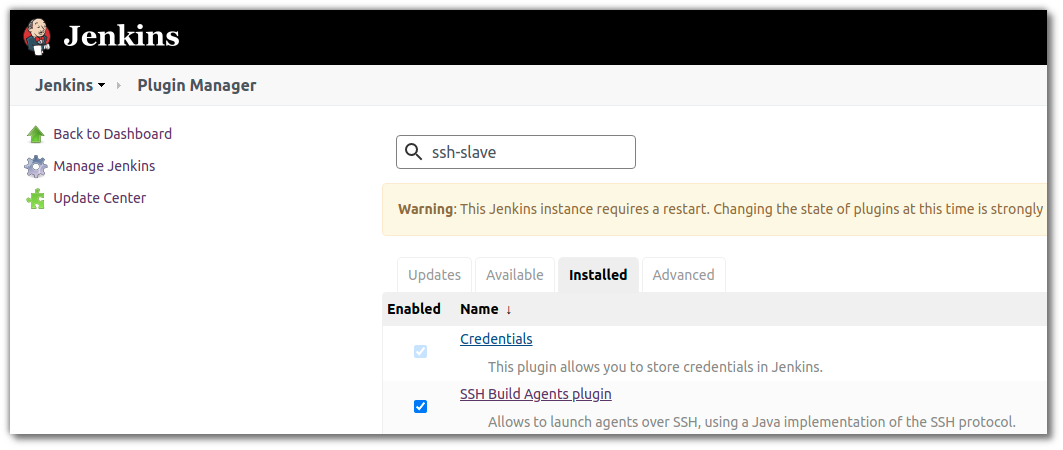Toggle the Credentials plugin enabled checkbox
Viewport: 1063px width, 450px height.
coord(420,352)
